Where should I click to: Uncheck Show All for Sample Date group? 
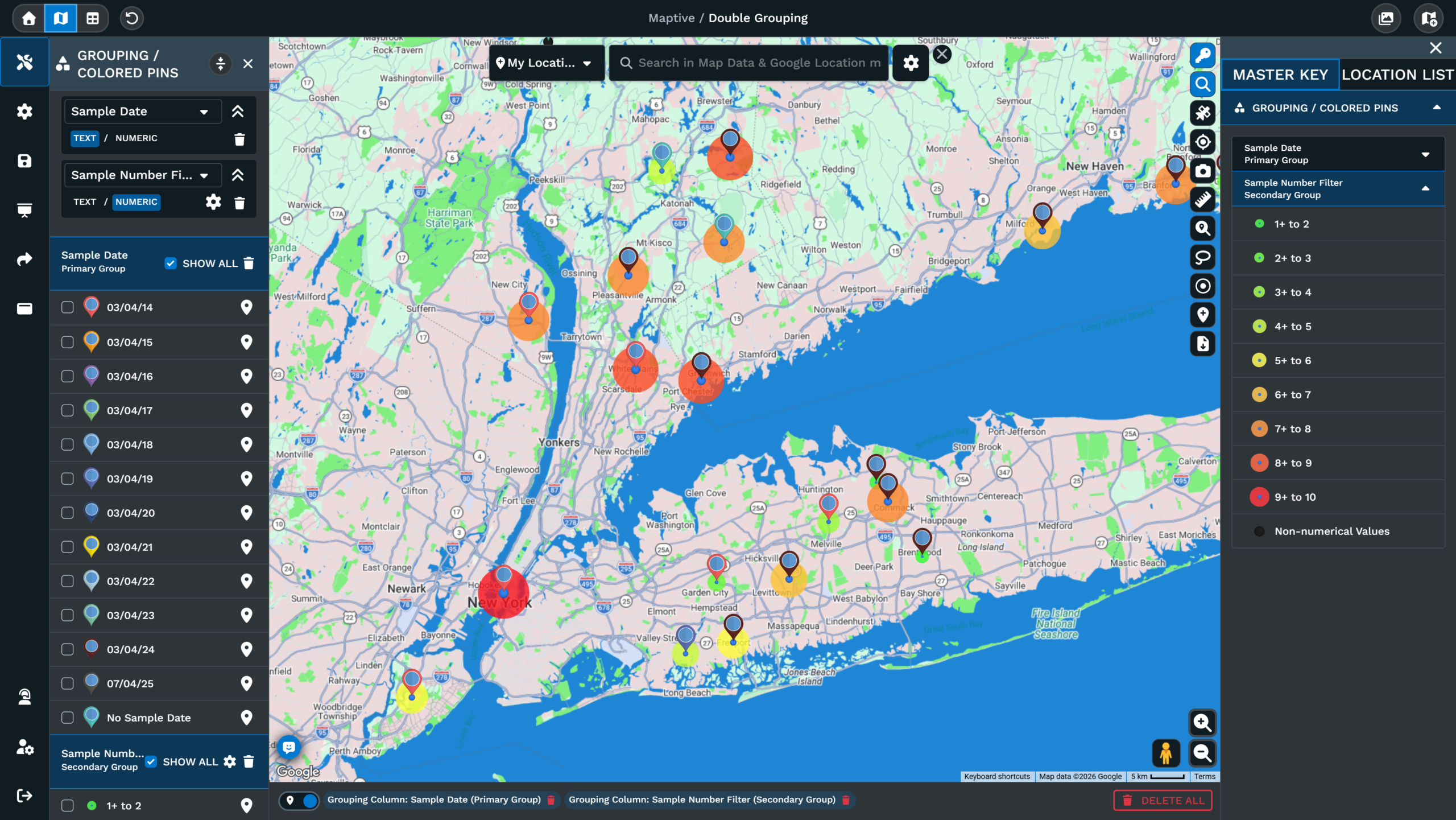tap(171, 263)
